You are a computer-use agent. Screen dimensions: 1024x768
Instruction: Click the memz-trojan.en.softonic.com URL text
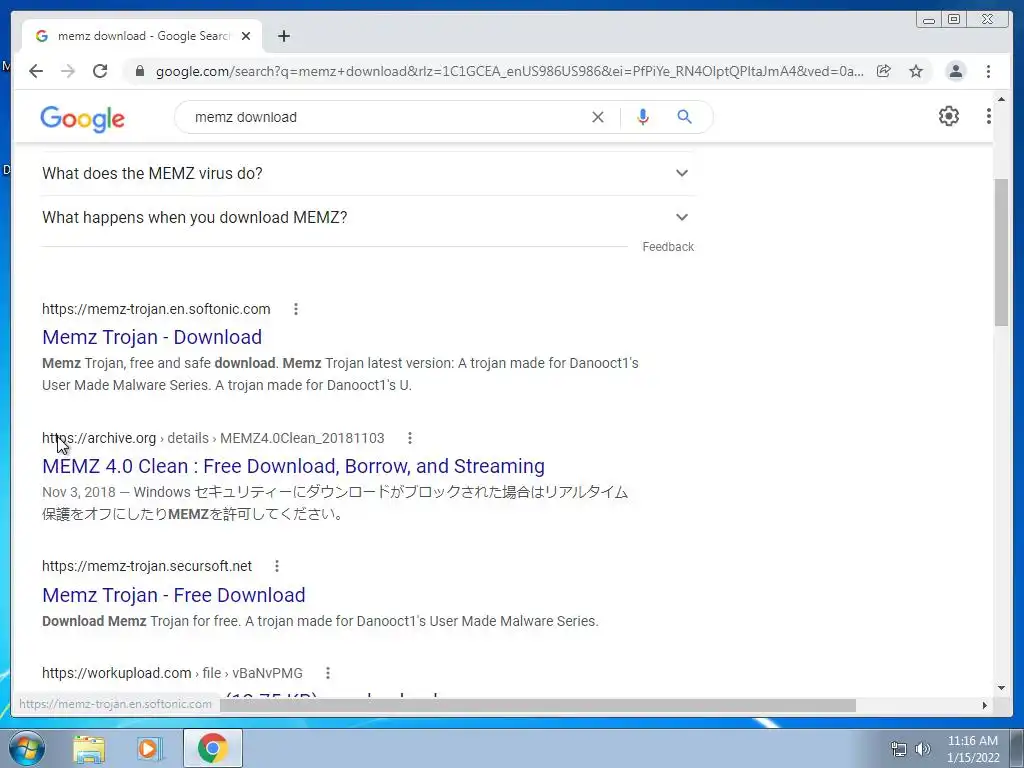tap(156, 309)
